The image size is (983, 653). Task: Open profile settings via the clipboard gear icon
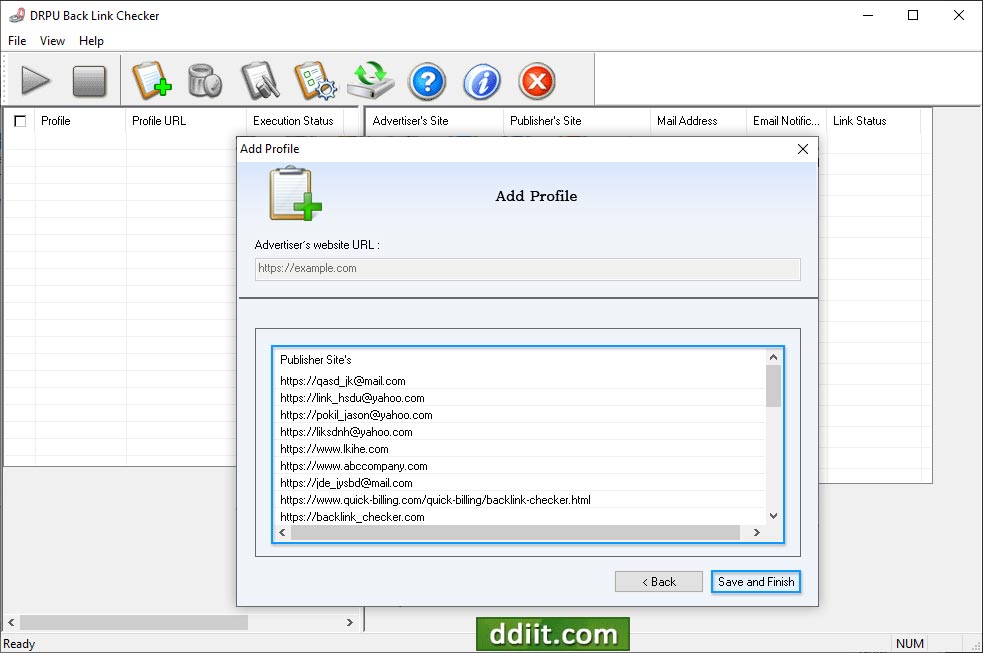tap(315, 81)
